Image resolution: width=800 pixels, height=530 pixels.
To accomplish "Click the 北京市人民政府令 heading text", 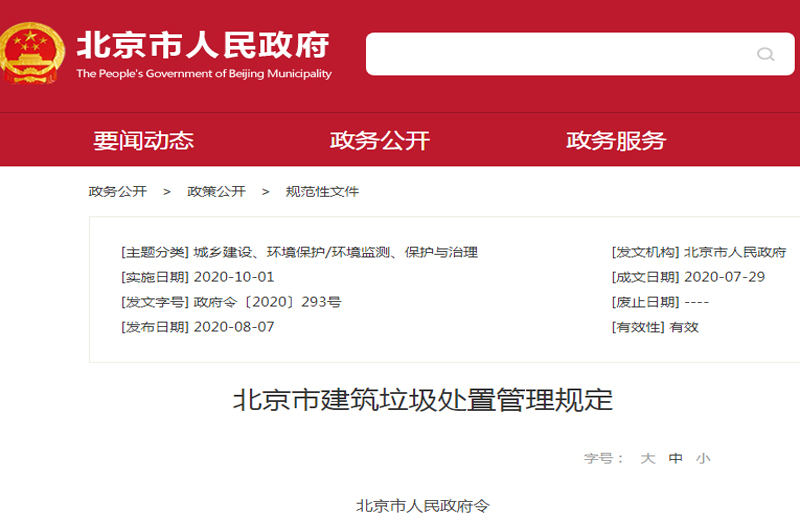I will [x=422, y=506].
